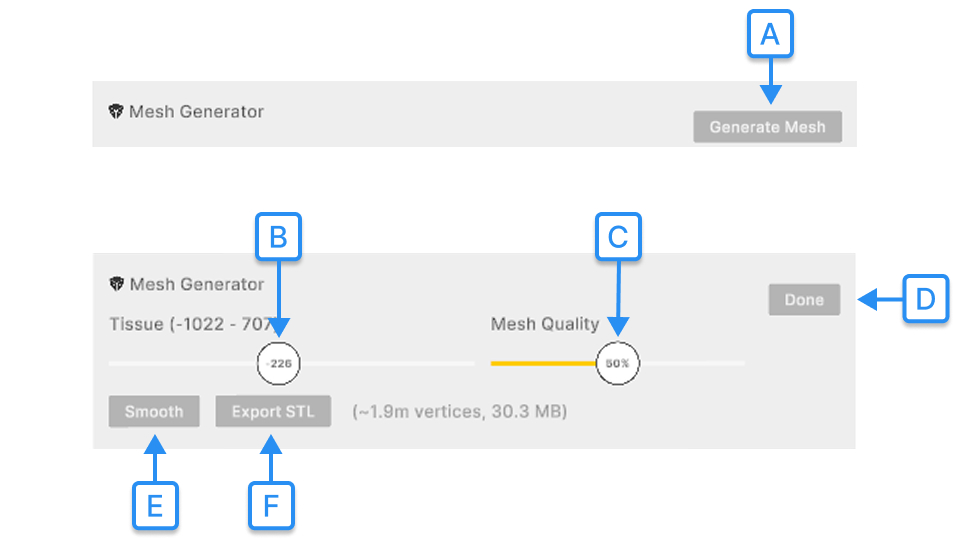Click Export STL button
Screen dimensions: 954x539
coord(273,412)
